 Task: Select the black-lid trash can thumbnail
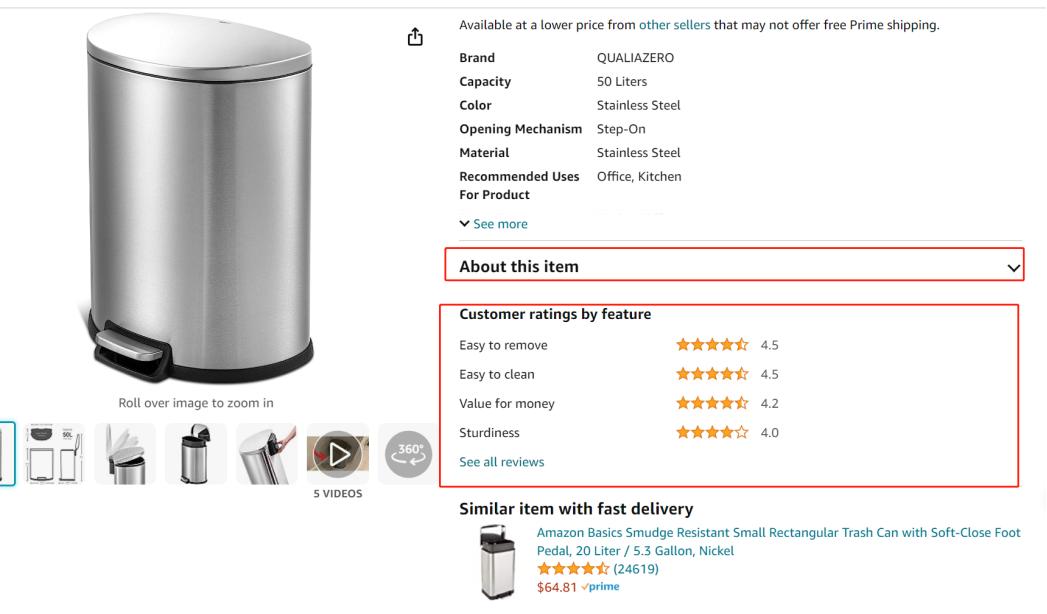195,453
